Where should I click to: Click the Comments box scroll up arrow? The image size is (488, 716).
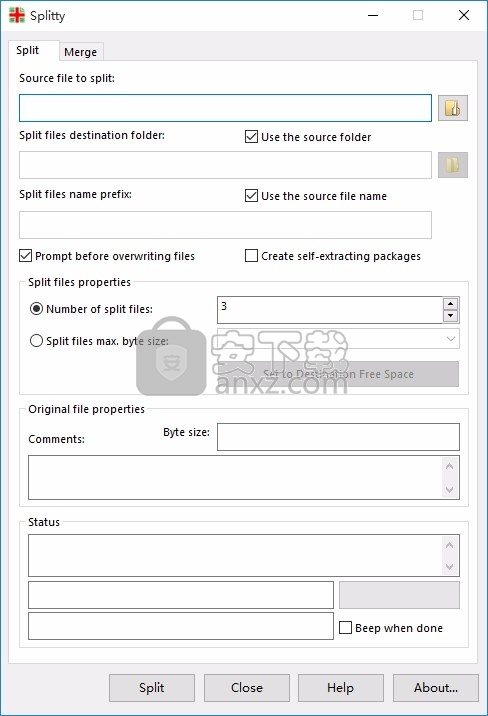[449, 466]
